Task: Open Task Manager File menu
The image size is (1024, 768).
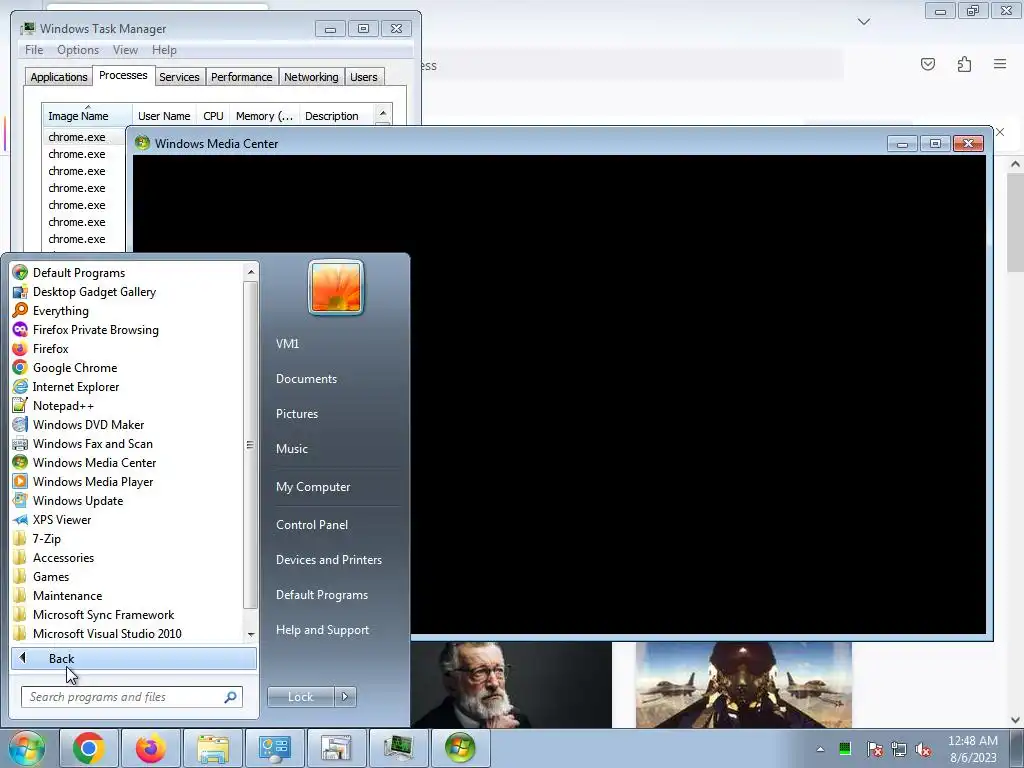Action: click(34, 50)
